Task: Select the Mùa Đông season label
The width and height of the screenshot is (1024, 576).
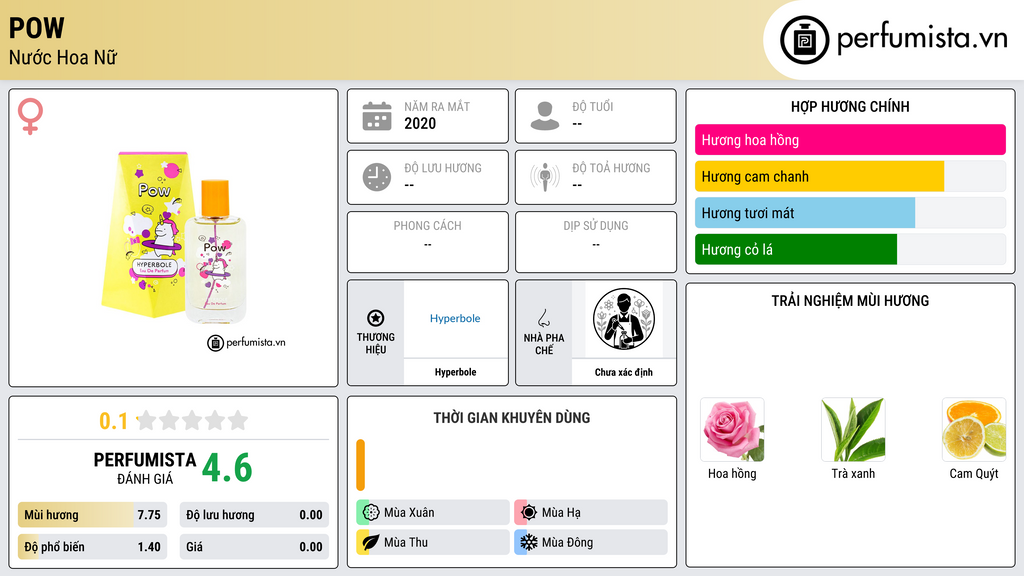Action: (568, 542)
